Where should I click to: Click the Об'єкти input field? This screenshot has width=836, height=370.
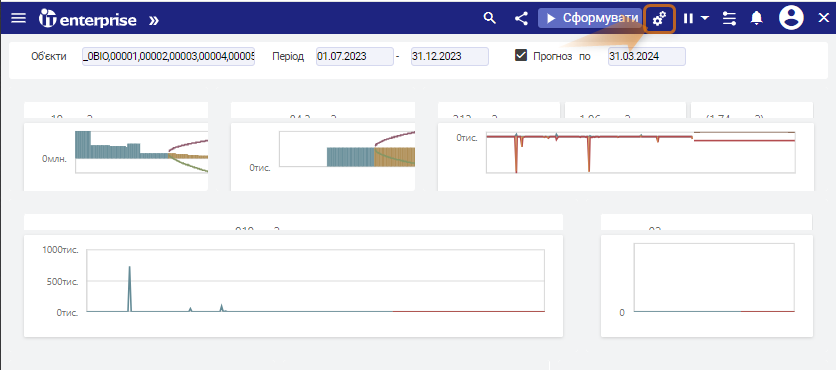pyautogui.click(x=168, y=57)
